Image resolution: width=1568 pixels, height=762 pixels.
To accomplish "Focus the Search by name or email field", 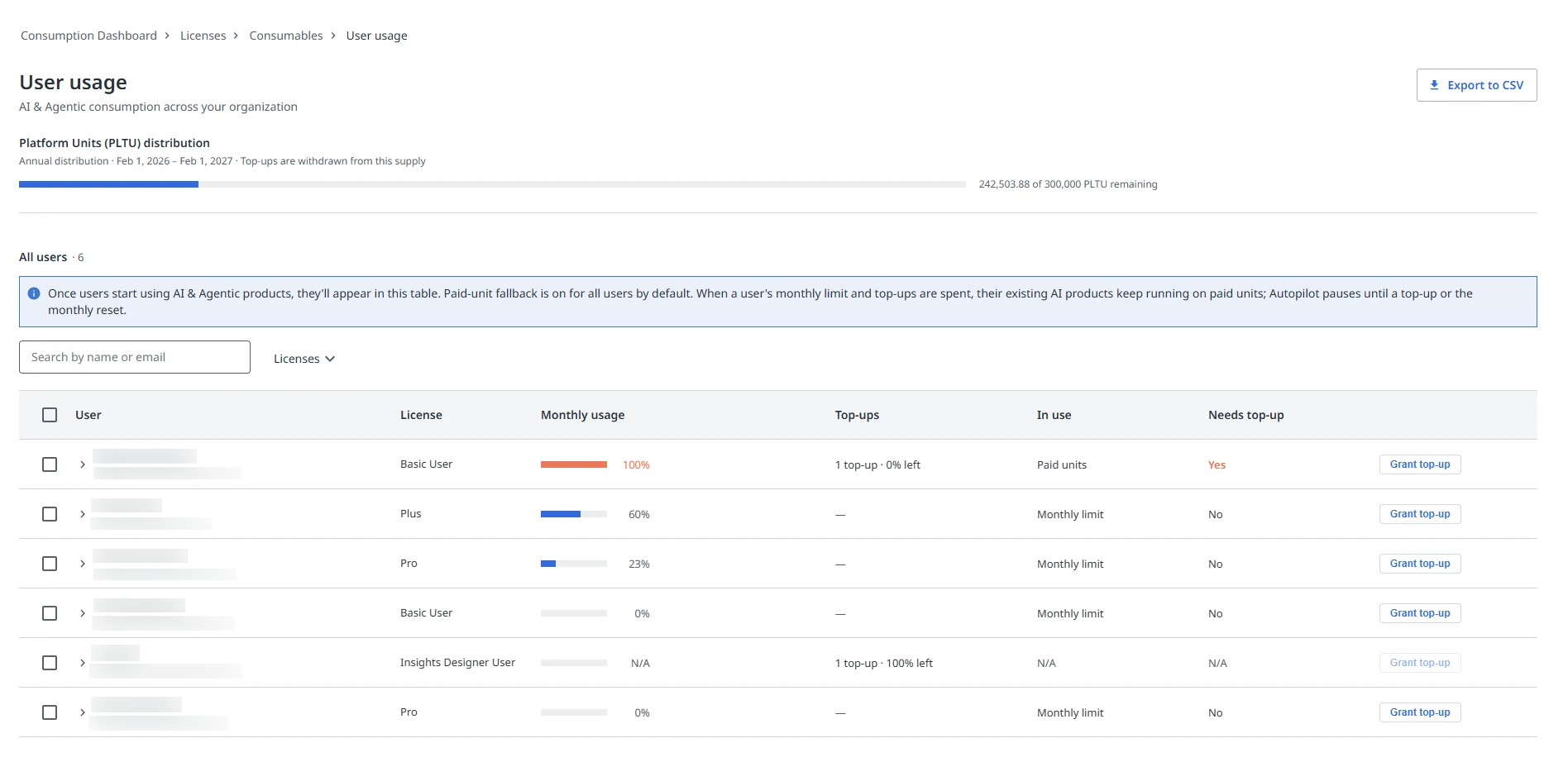I will pos(135,357).
